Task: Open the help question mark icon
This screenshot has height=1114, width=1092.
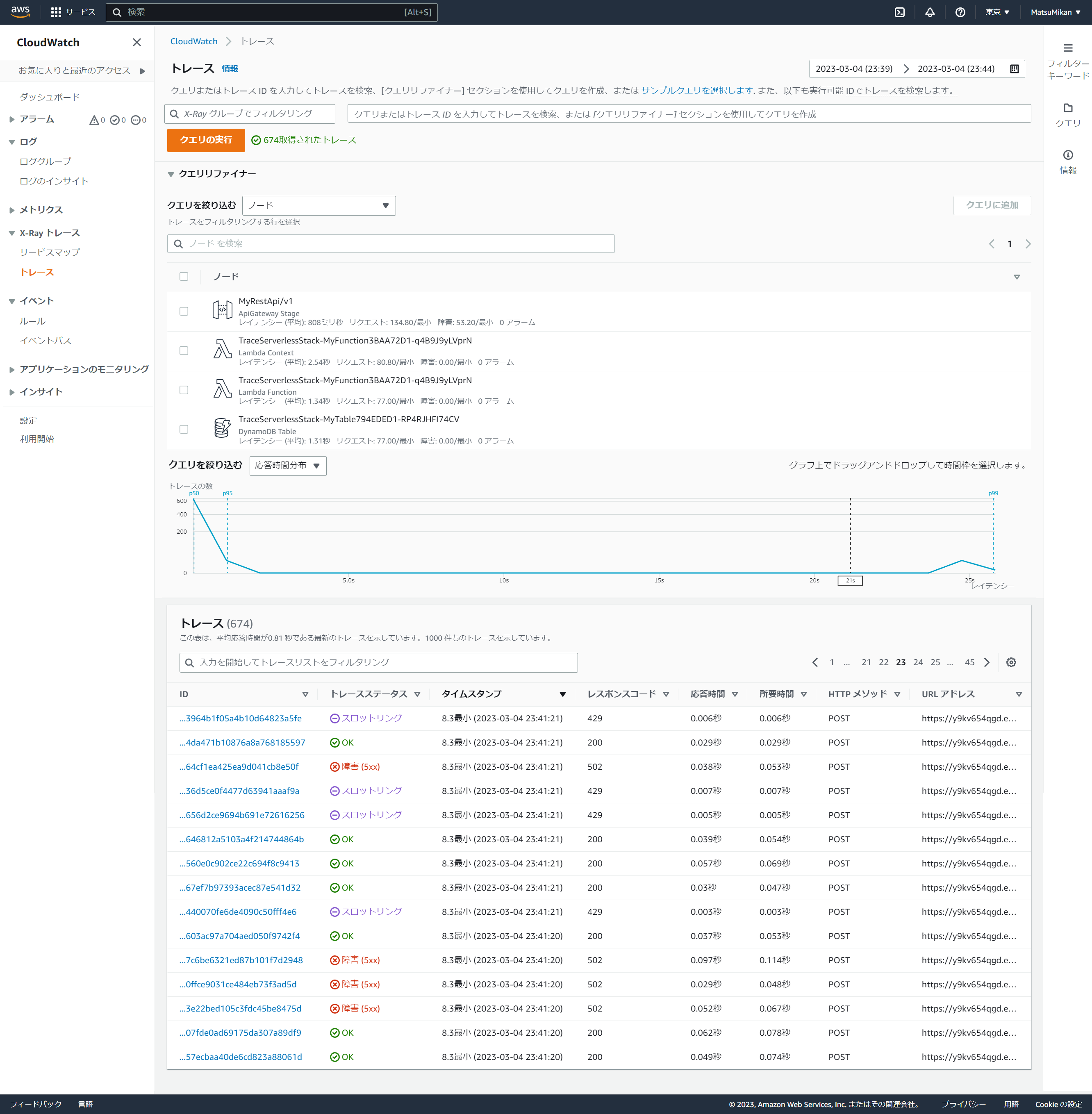Action: 960,12
